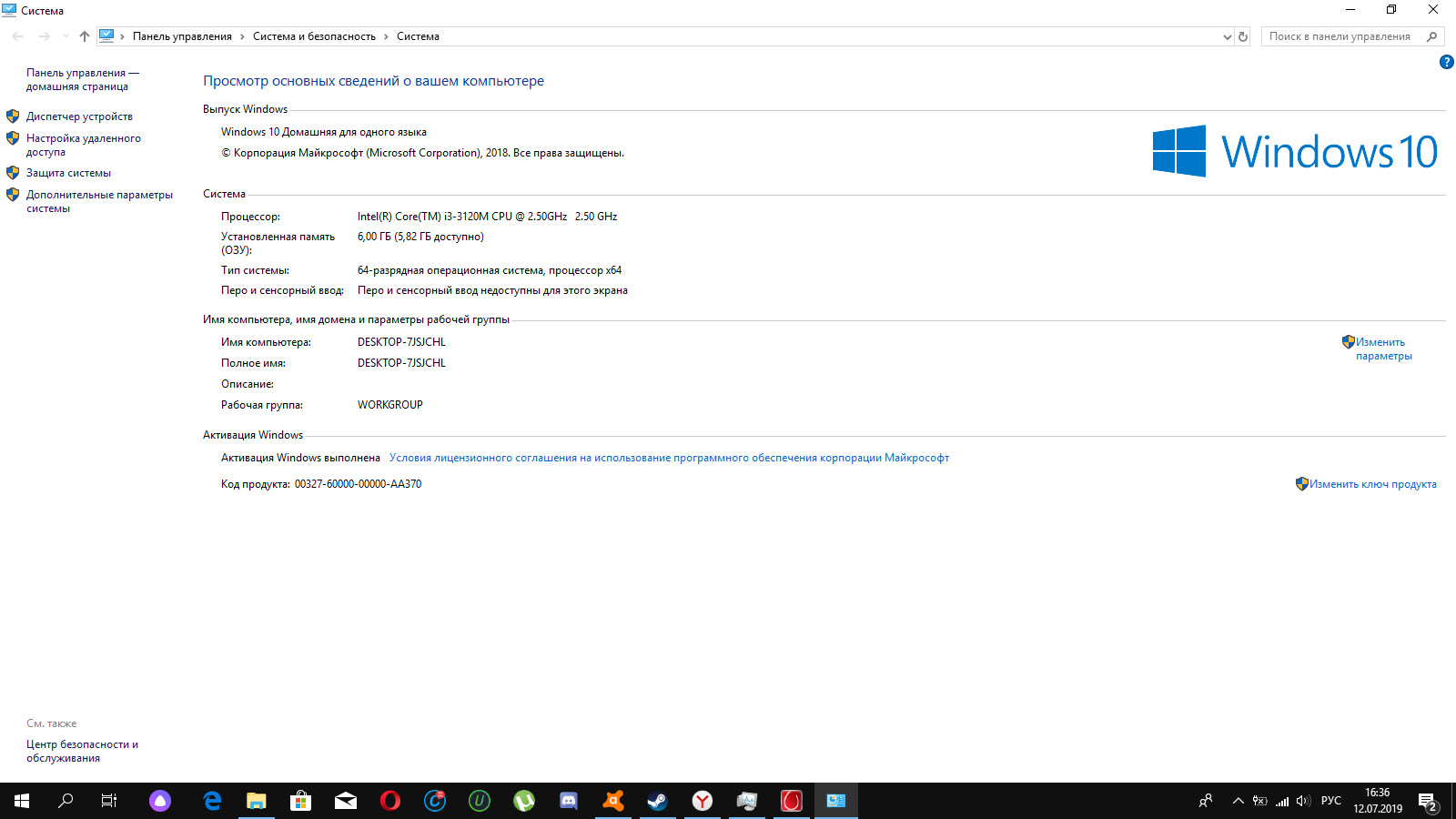Open Центр безопасности и обслуживания link
1456x819 pixels.
click(82, 751)
